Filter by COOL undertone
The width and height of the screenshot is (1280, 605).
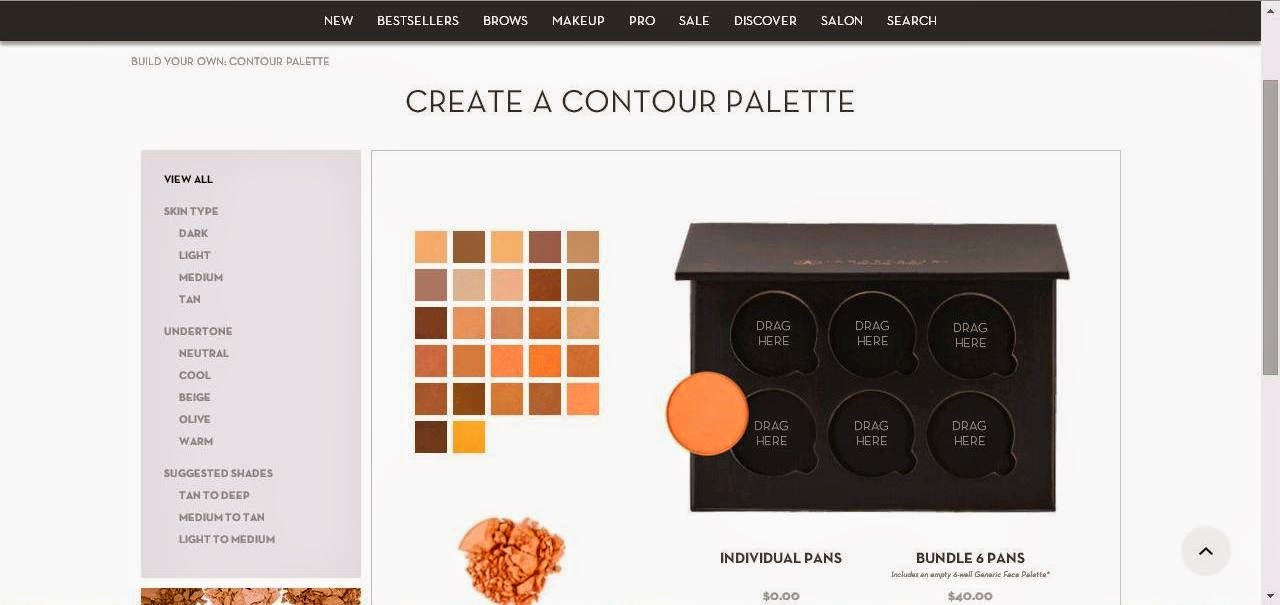195,375
